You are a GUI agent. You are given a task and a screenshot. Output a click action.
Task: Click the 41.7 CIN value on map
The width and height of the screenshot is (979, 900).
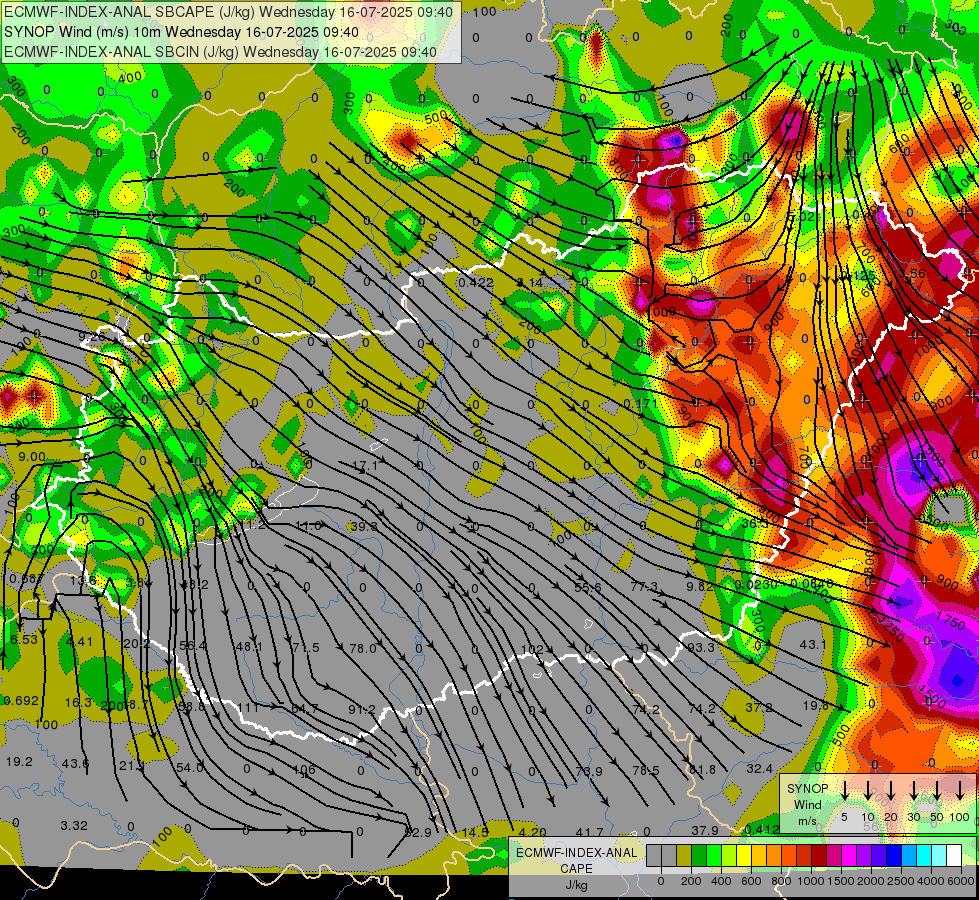point(589,832)
